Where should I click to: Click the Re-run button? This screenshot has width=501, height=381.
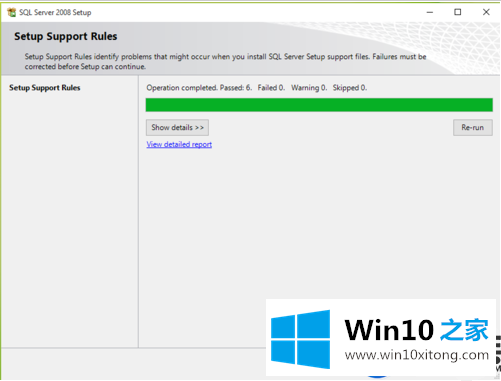(x=473, y=128)
